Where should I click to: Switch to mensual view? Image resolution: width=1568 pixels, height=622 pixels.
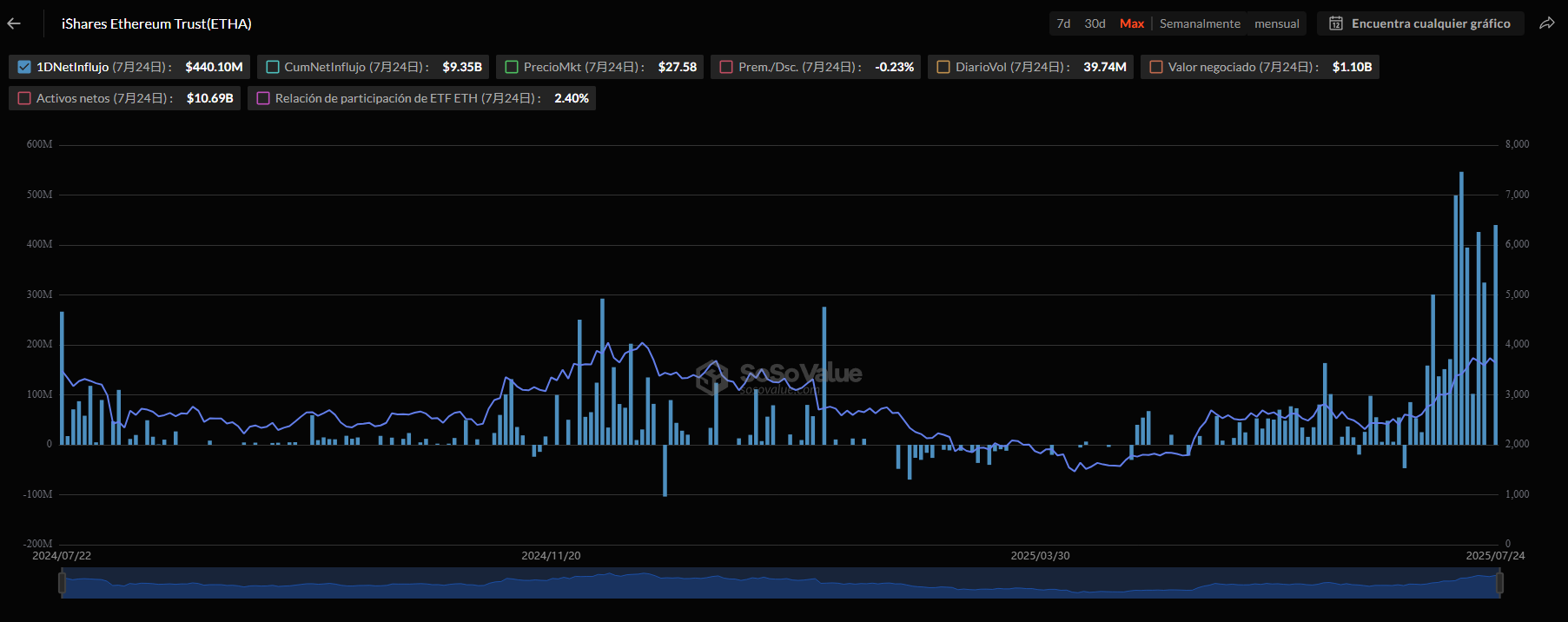tap(1276, 23)
